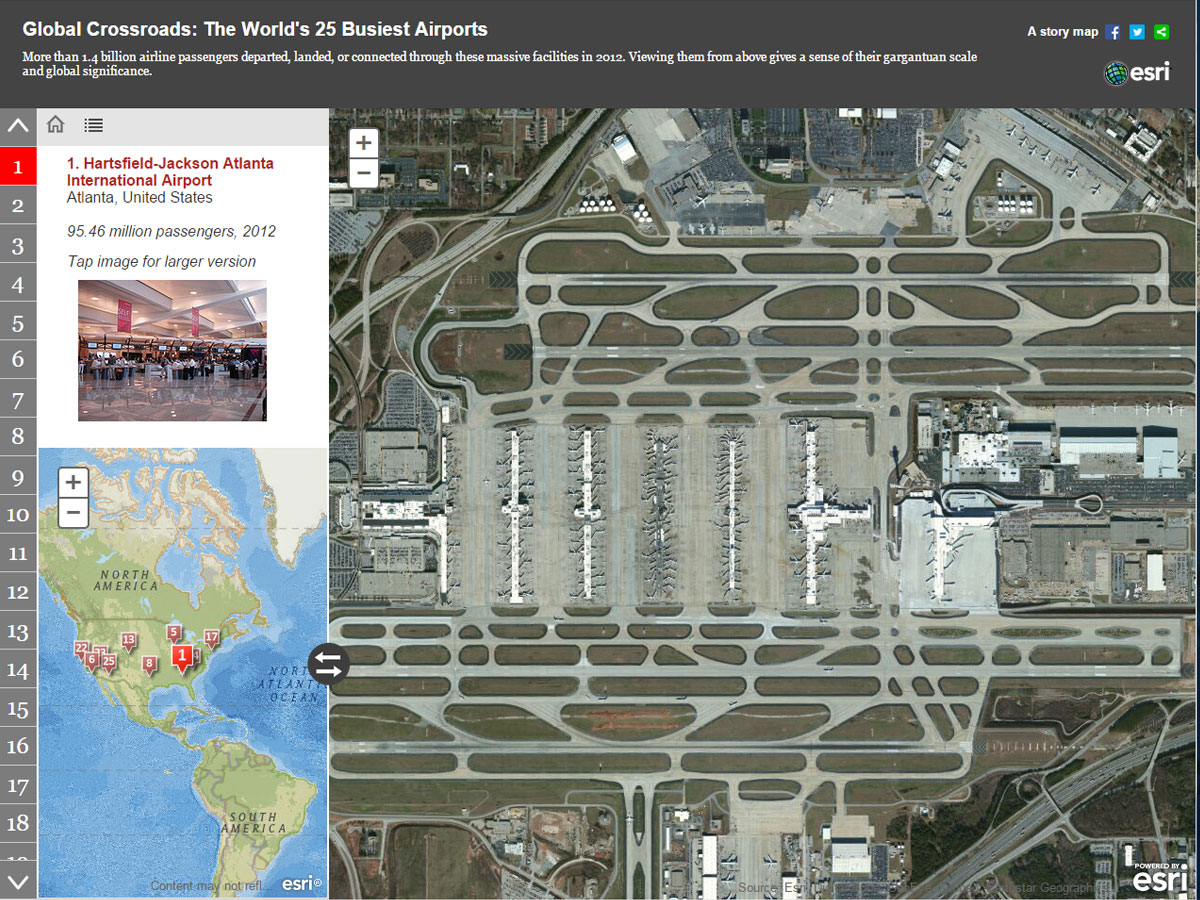Viewport: 1200px width, 900px height.
Task: Toggle the swap panel arrows button
Action: click(x=328, y=664)
